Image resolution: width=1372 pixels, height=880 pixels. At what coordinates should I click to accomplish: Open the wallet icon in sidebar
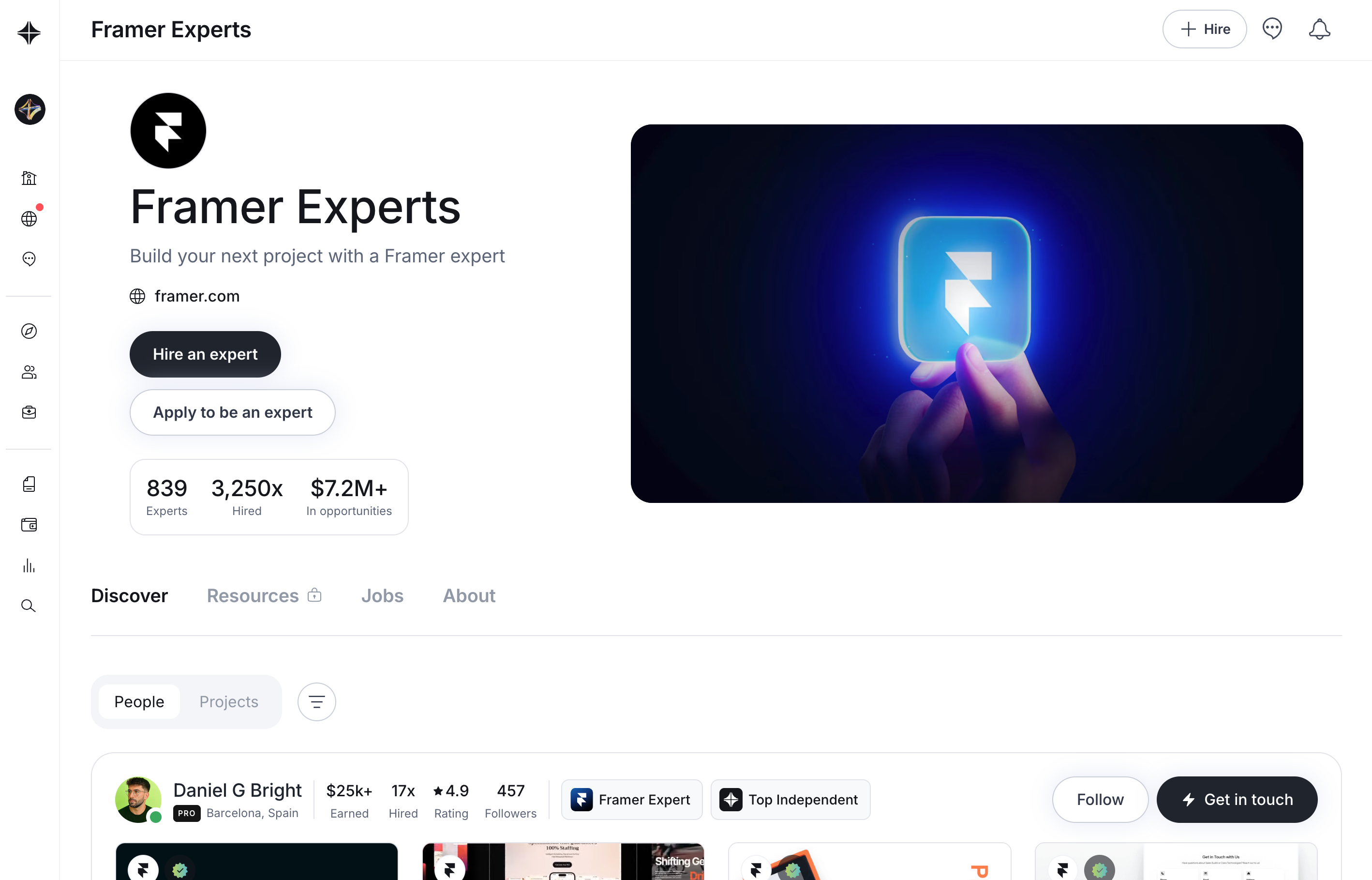[29, 525]
